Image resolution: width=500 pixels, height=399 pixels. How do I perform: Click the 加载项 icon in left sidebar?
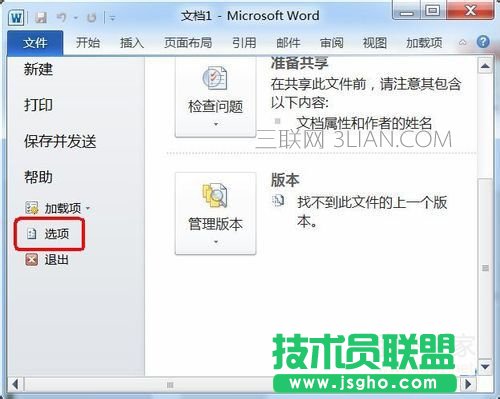(32, 208)
